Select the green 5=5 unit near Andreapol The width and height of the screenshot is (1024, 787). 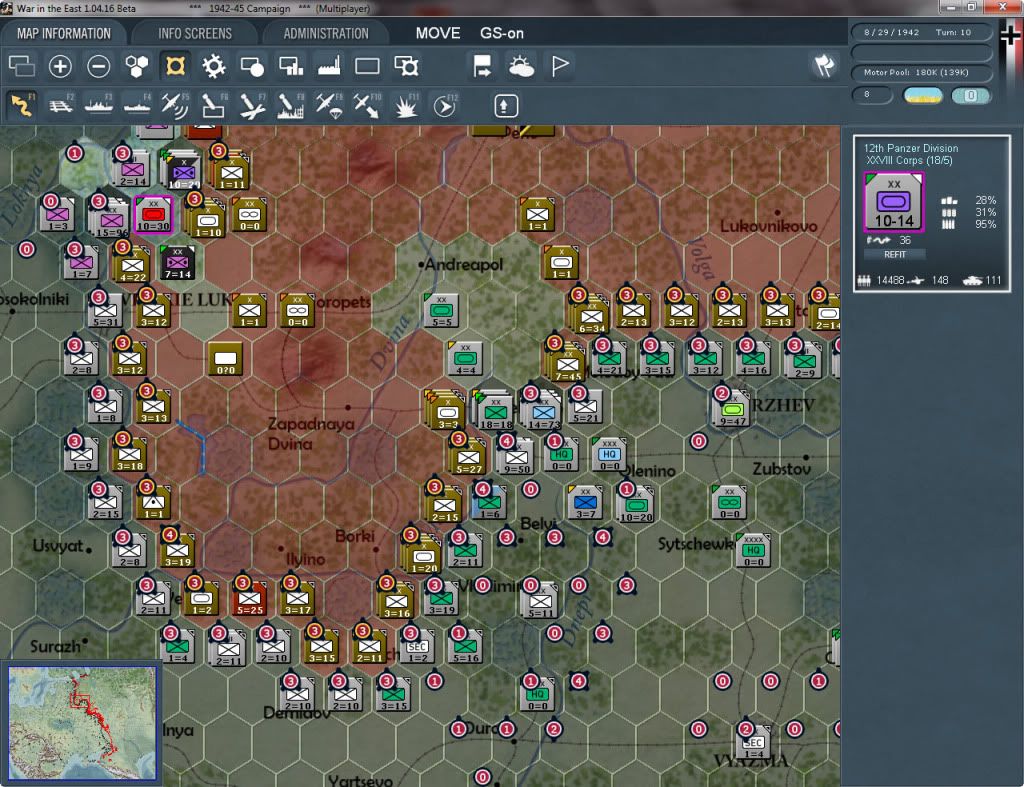441,310
